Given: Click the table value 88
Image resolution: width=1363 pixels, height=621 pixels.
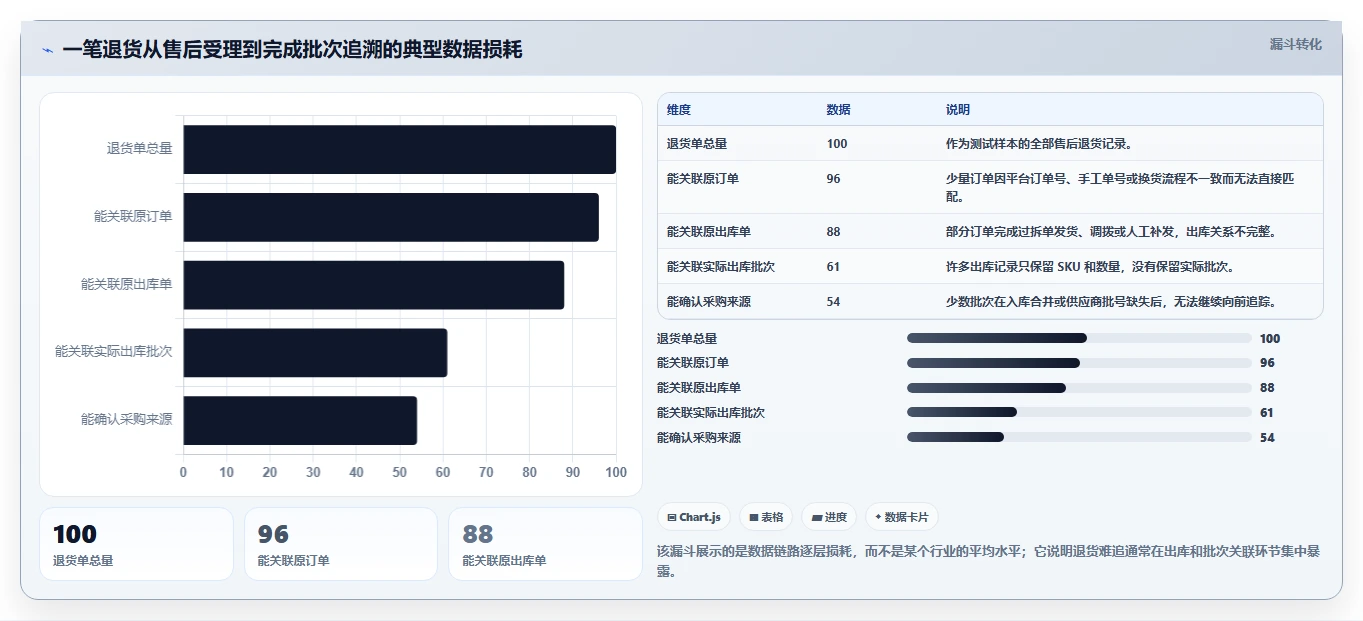Looking at the screenshot, I should [x=834, y=232].
